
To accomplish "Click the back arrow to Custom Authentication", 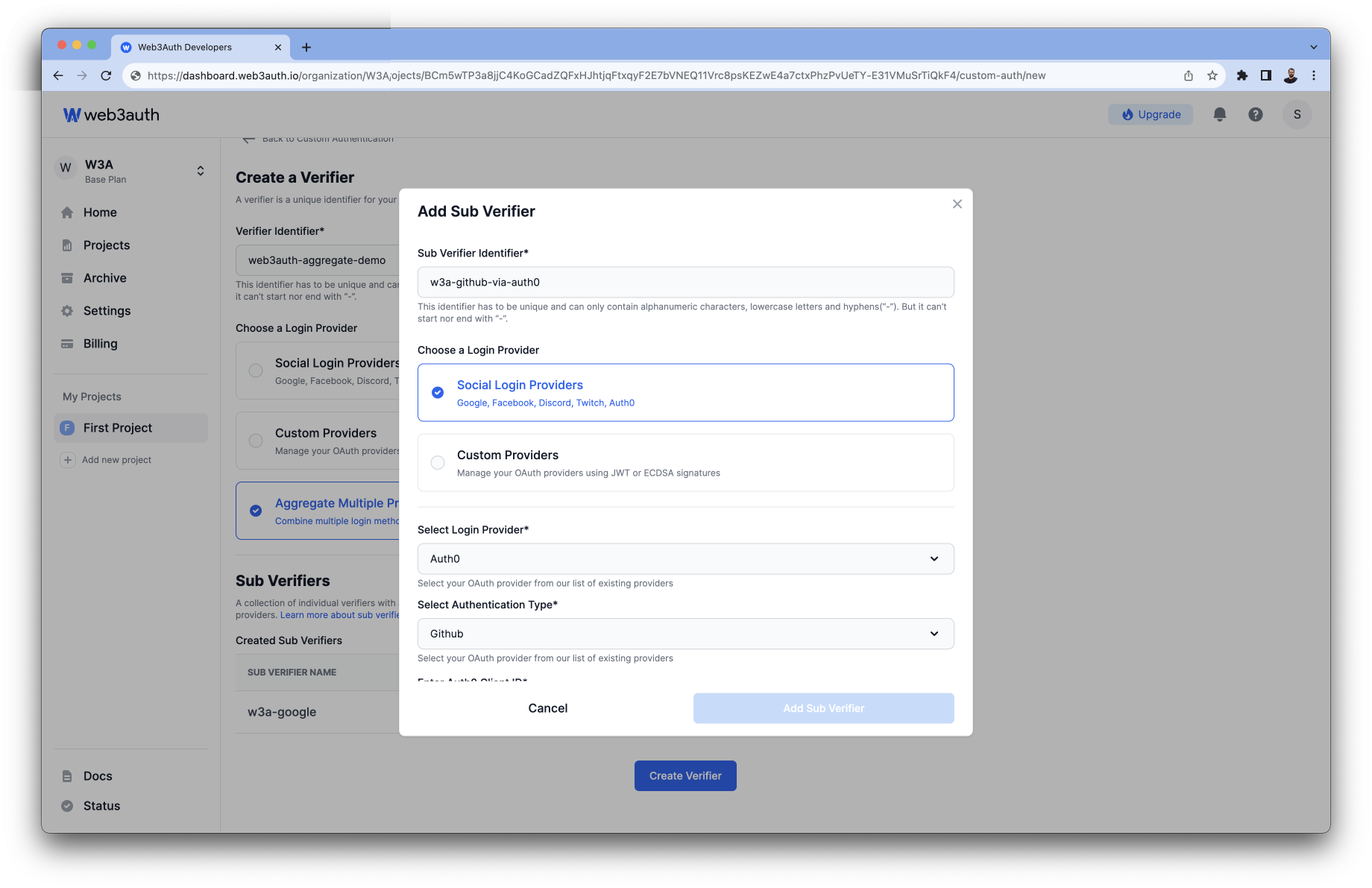I will (x=249, y=139).
